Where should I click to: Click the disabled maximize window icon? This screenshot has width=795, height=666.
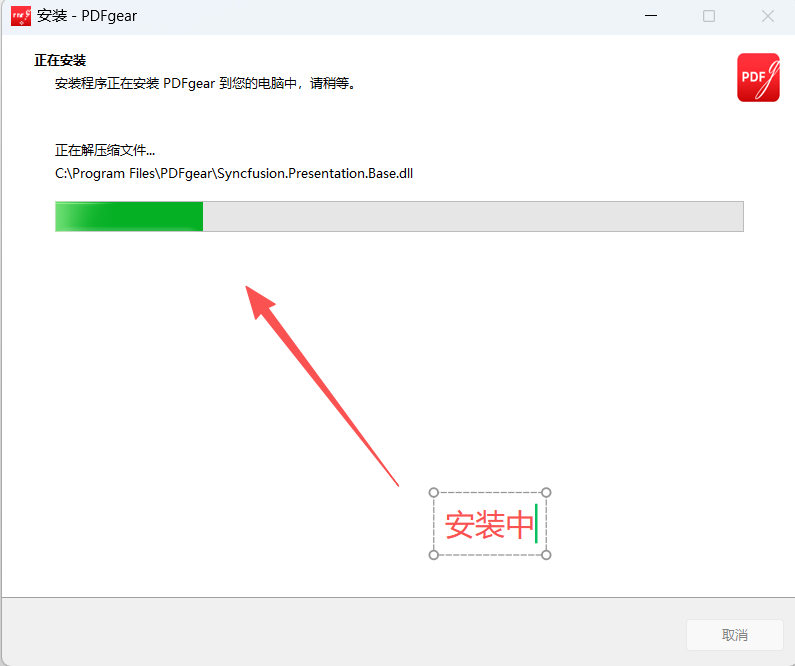click(x=709, y=16)
